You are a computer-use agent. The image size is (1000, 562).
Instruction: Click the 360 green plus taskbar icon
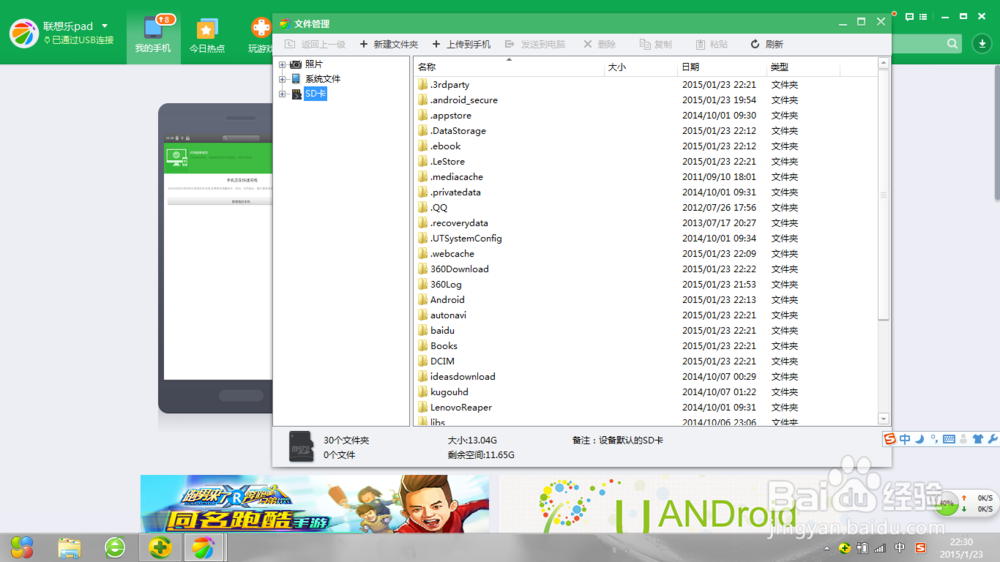160,547
